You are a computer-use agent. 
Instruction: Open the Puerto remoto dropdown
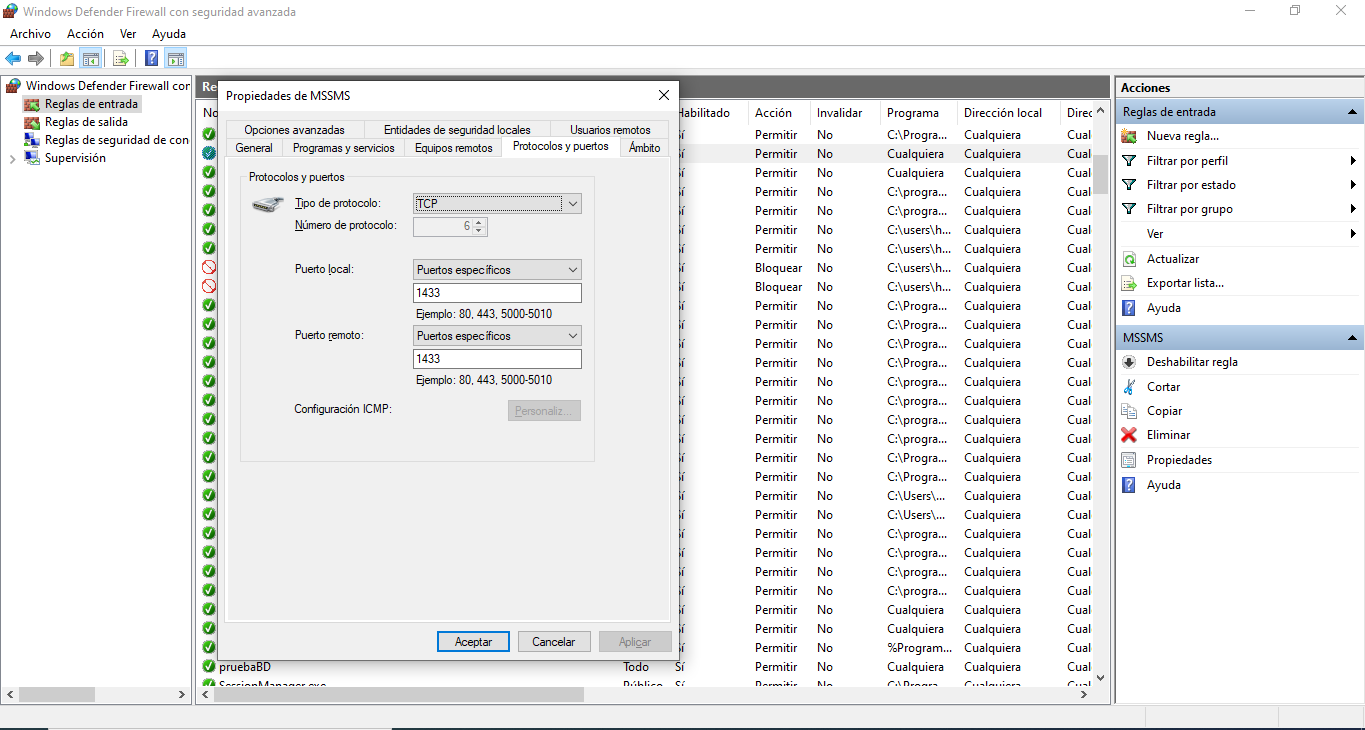tap(497, 336)
